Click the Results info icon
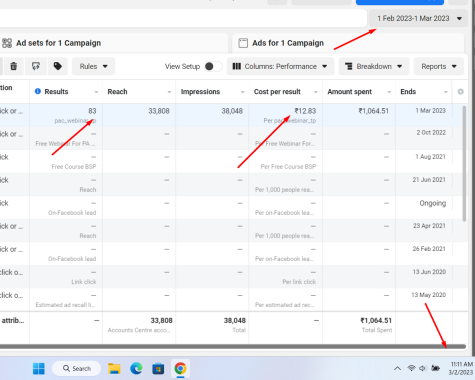475x380 pixels. pos(38,91)
